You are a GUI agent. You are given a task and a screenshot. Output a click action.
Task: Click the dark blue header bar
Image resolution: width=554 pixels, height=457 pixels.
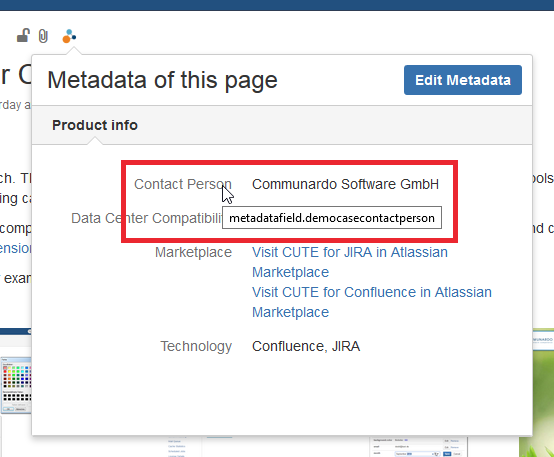click(x=277, y=5)
